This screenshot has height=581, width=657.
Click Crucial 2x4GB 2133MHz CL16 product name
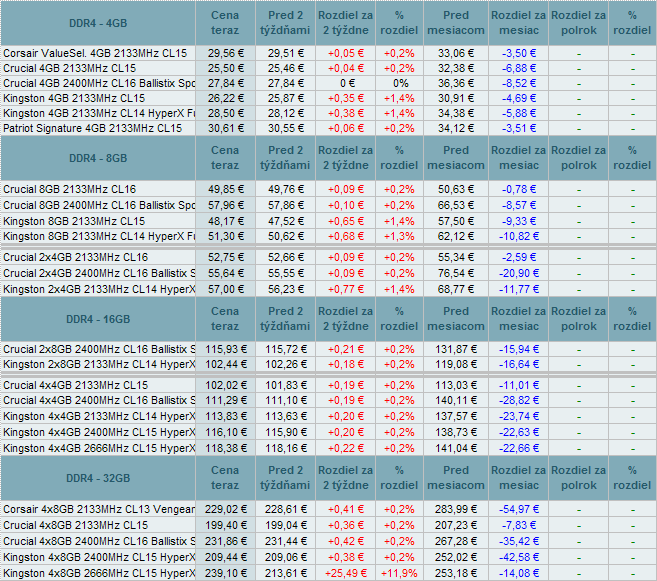tap(75, 257)
